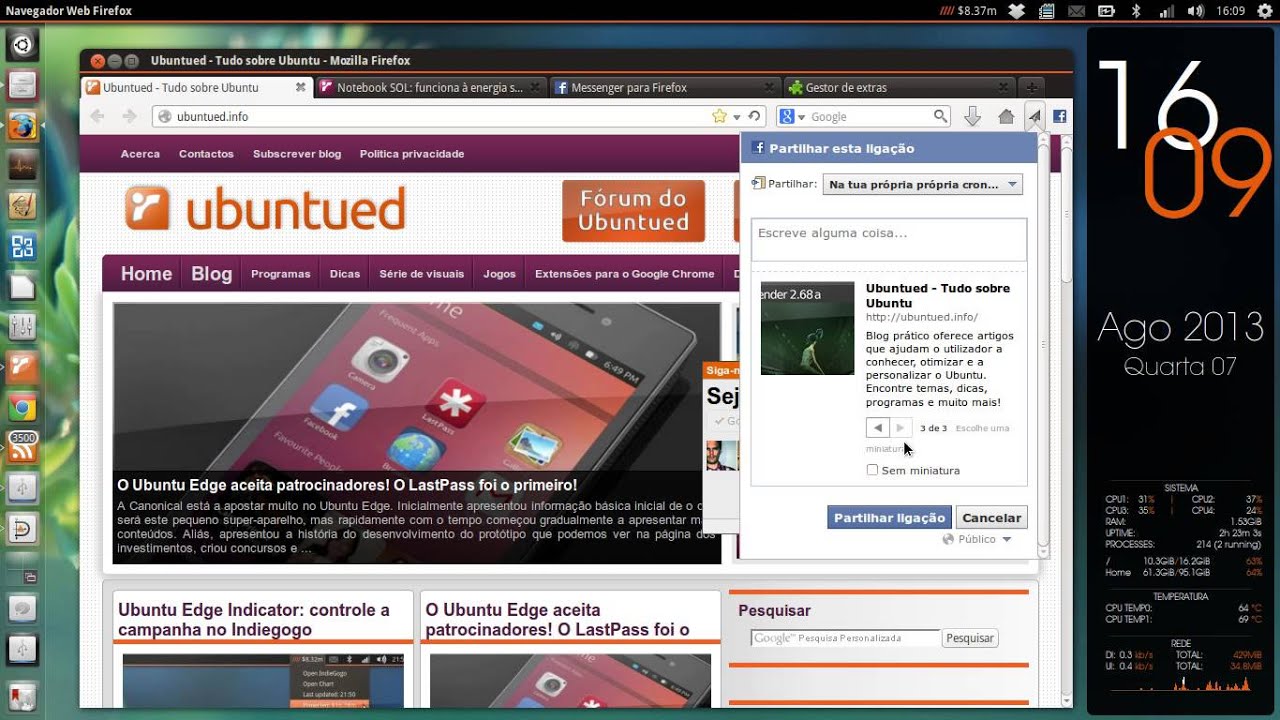Open 'Ubuntu Edge Indicator' article title
1280x720 pixels.
coord(254,620)
